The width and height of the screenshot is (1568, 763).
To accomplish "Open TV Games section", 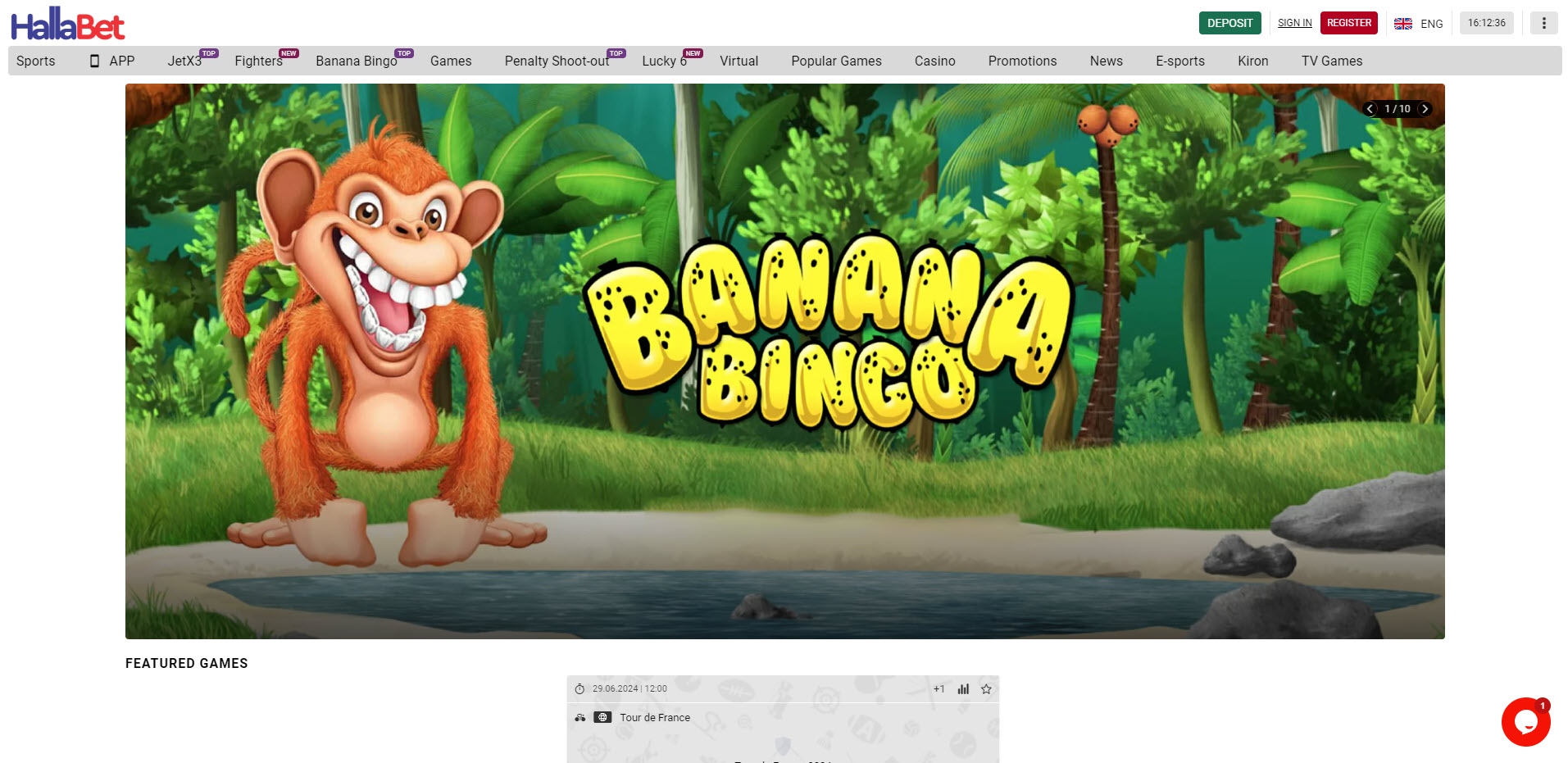I will click(x=1332, y=61).
